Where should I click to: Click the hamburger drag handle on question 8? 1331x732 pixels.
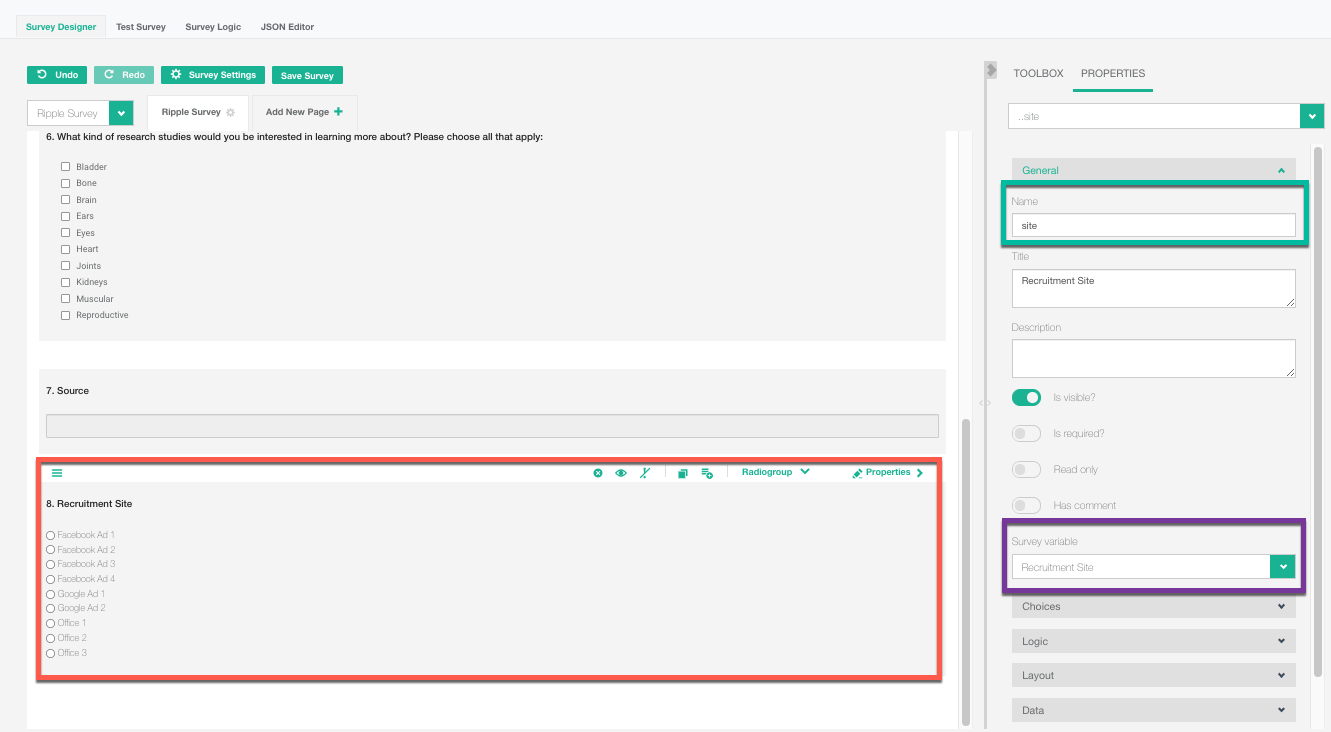click(x=57, y=473)
